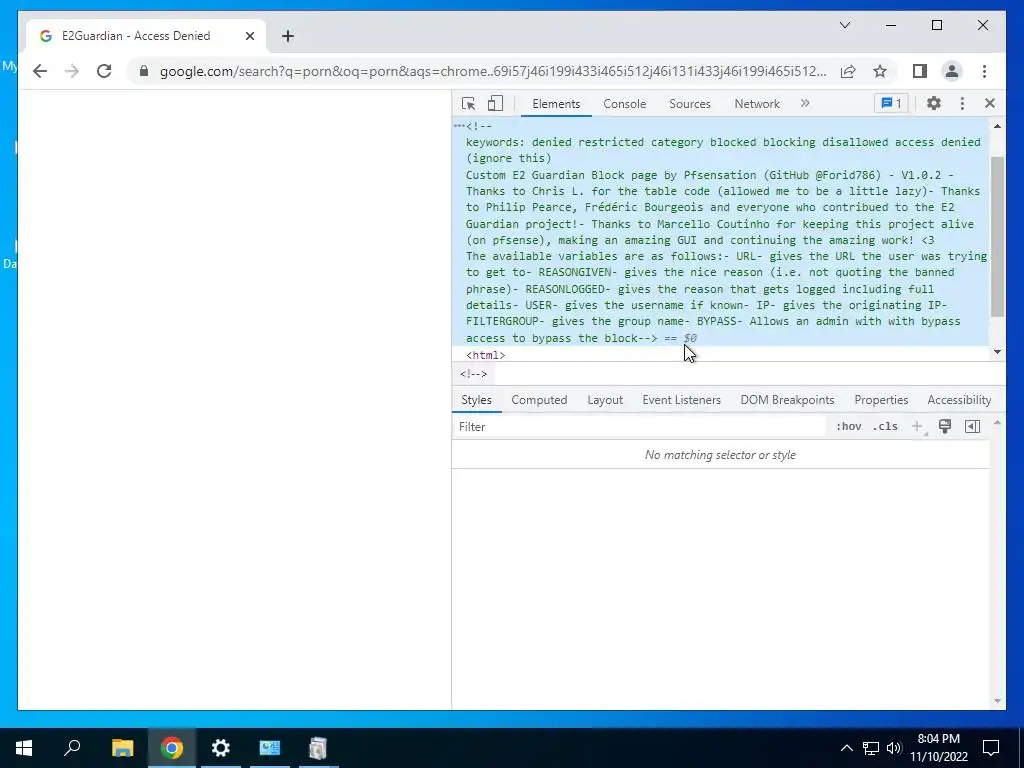Open the DevTools customize three-dot menu
This screenshot has width=1024, height=768.
[x=962, y=103]
